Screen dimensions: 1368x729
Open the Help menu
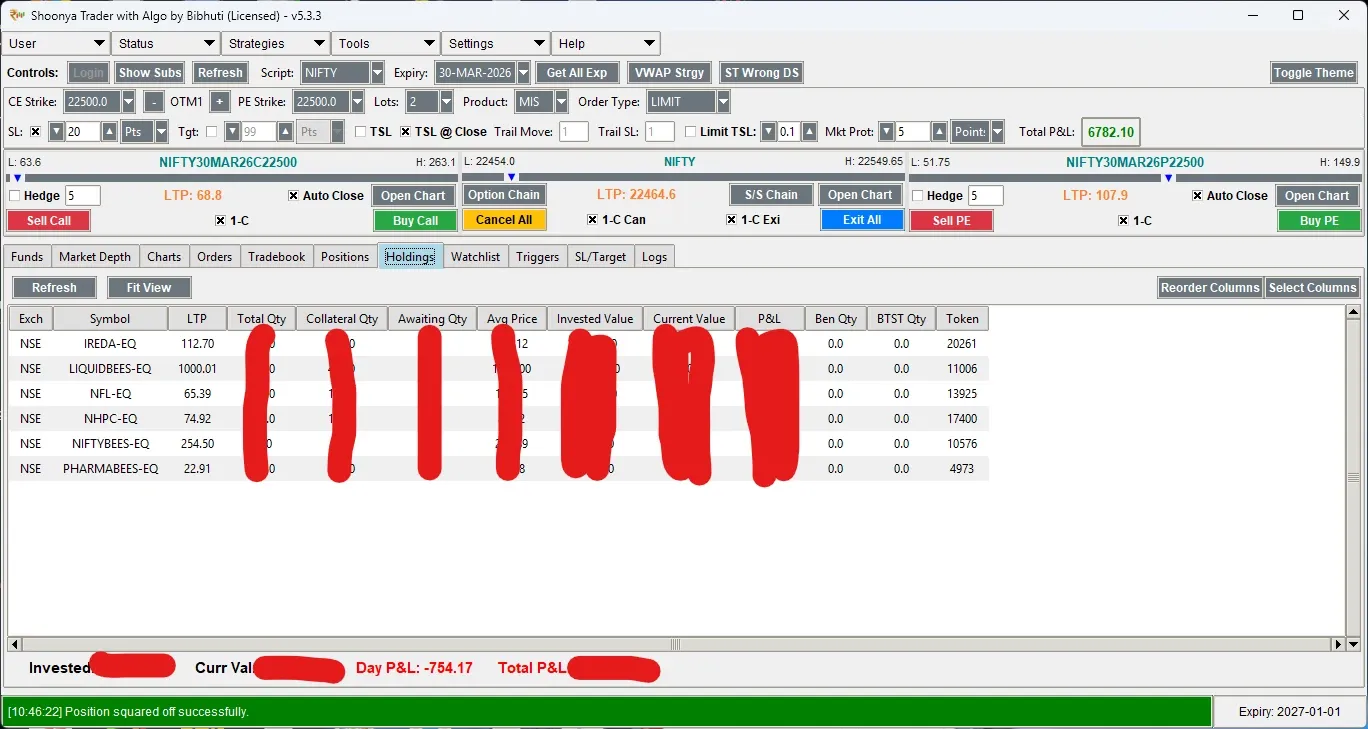(x=606, y=44)
